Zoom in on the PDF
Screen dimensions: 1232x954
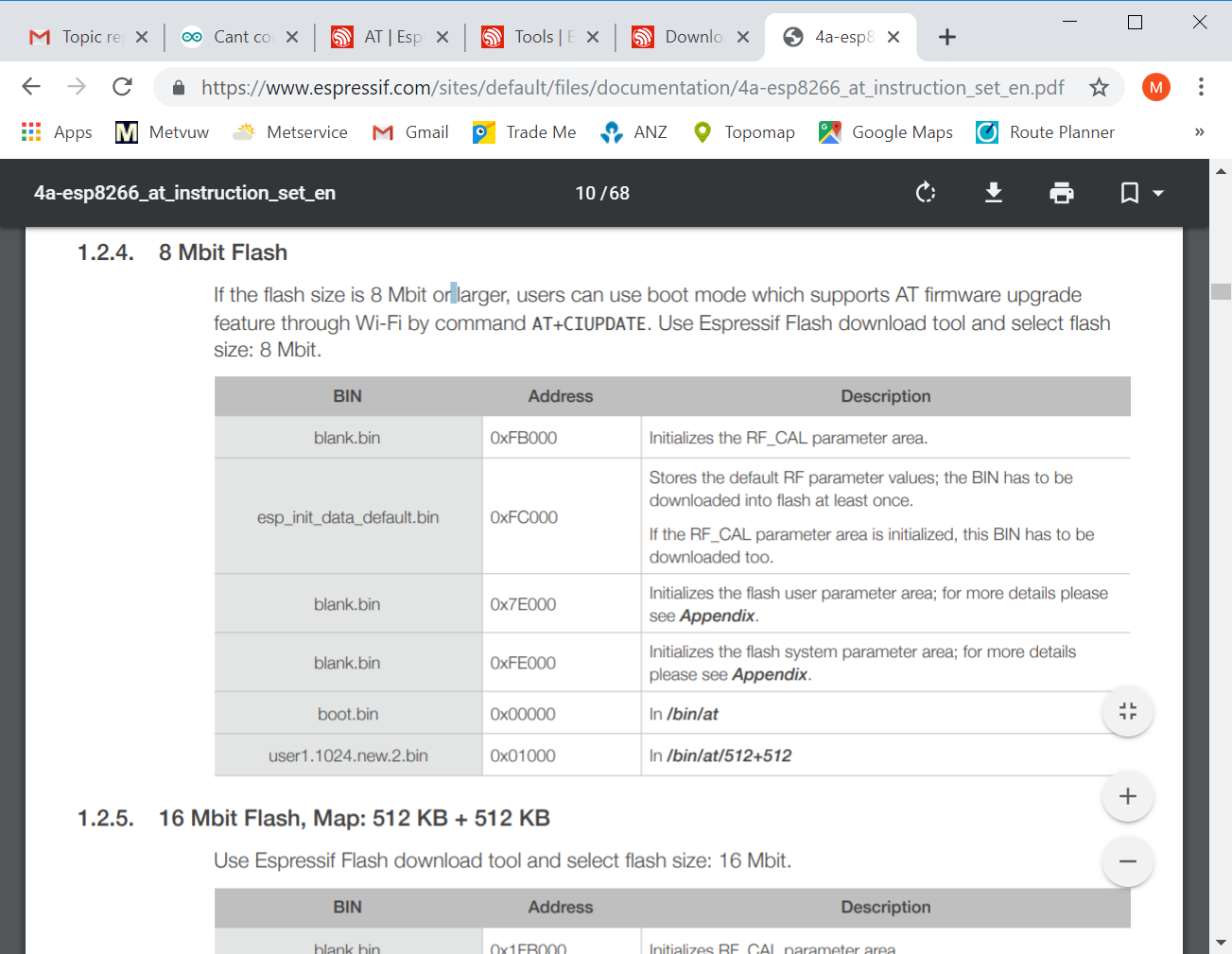[x=1128, y=796]
